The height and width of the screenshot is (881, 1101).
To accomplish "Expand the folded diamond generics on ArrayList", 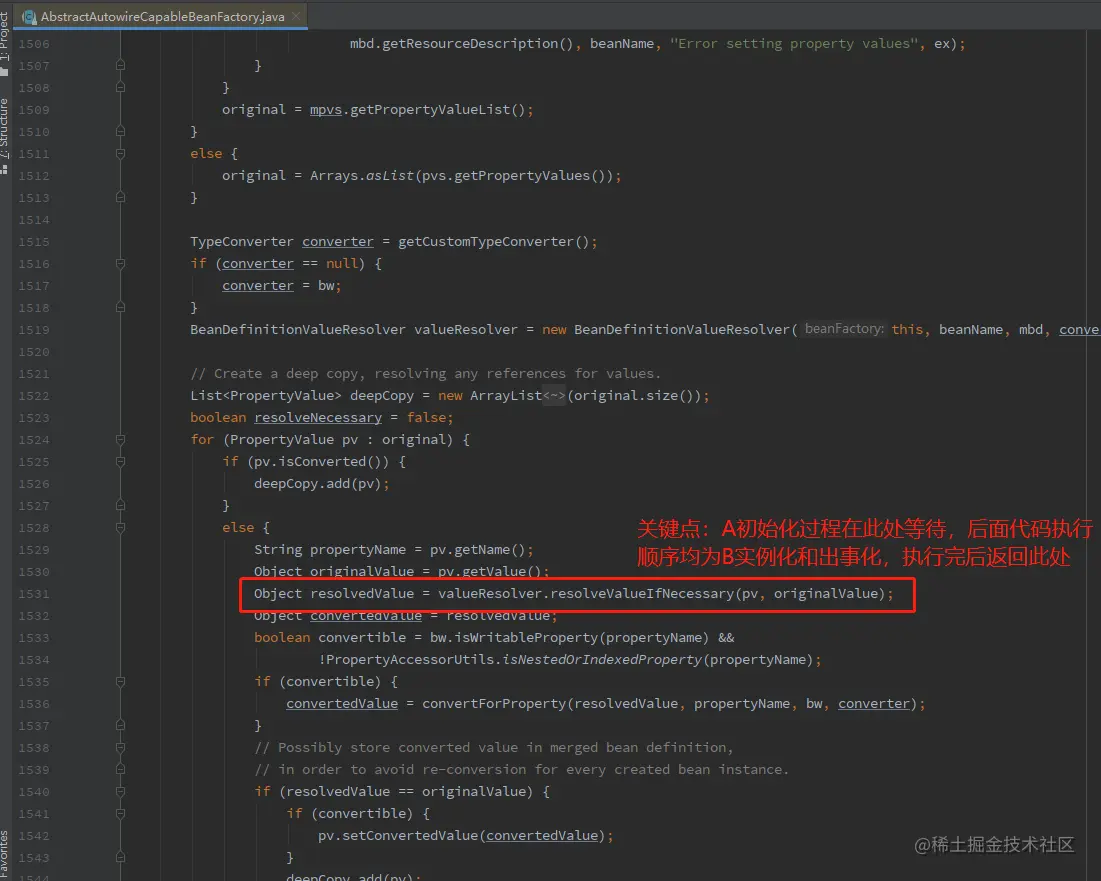I will coord(554,396).
